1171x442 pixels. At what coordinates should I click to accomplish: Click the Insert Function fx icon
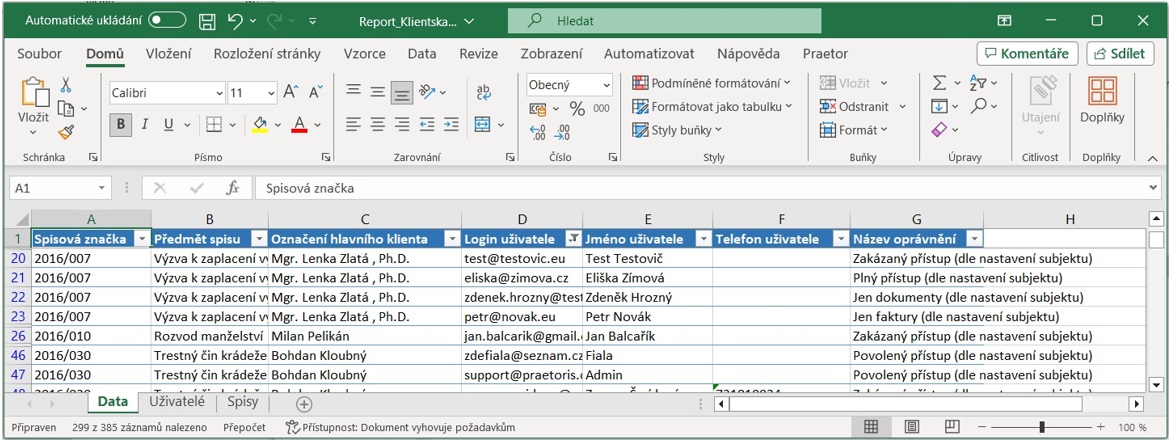(x=232, y=189)
